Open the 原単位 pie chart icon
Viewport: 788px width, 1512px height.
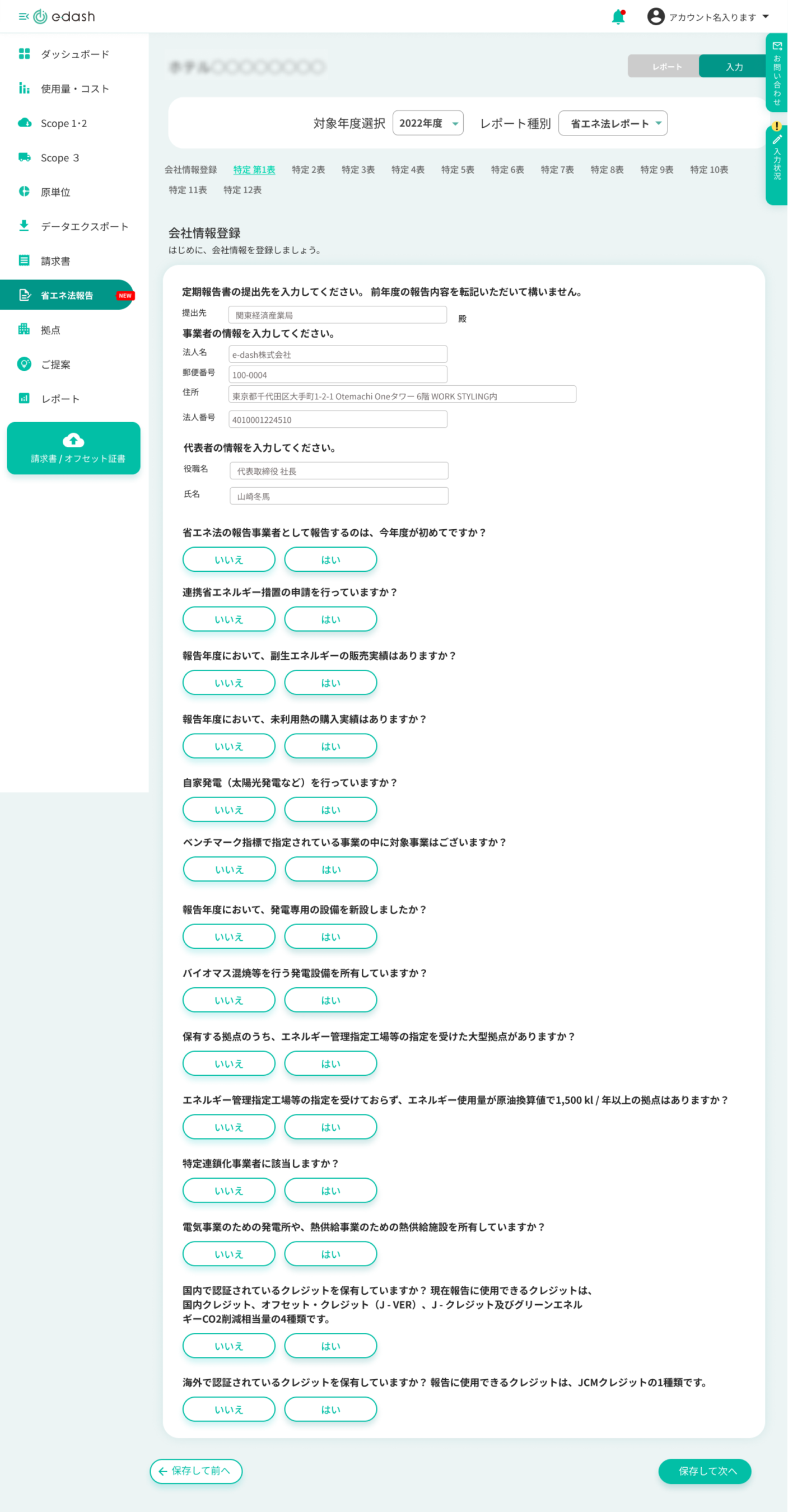coord(24,192)
